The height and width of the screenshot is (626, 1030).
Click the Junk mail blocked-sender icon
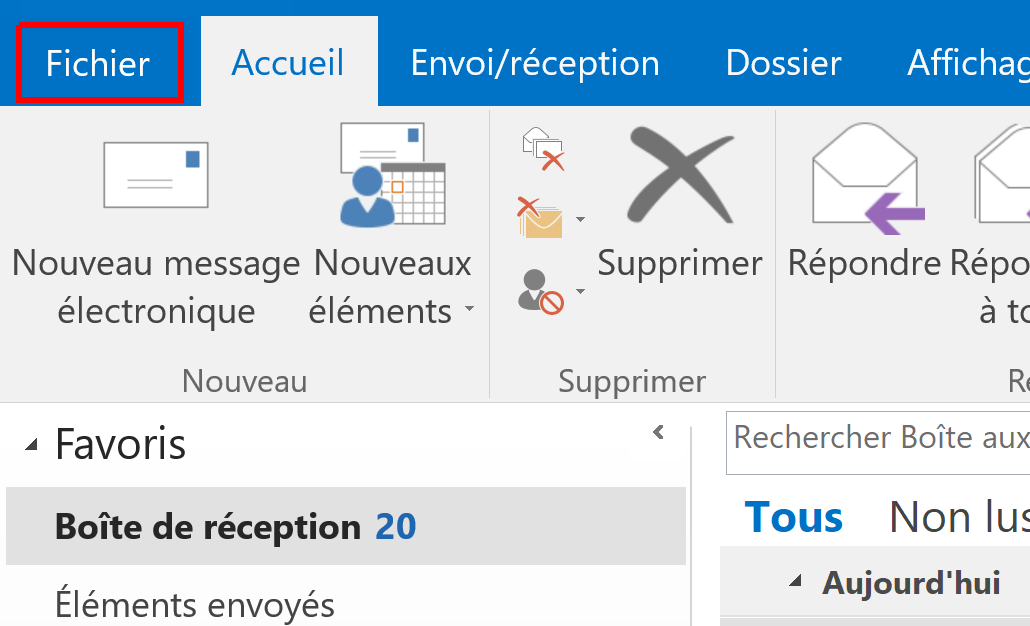pyautogui.click(x=540, y=291)
